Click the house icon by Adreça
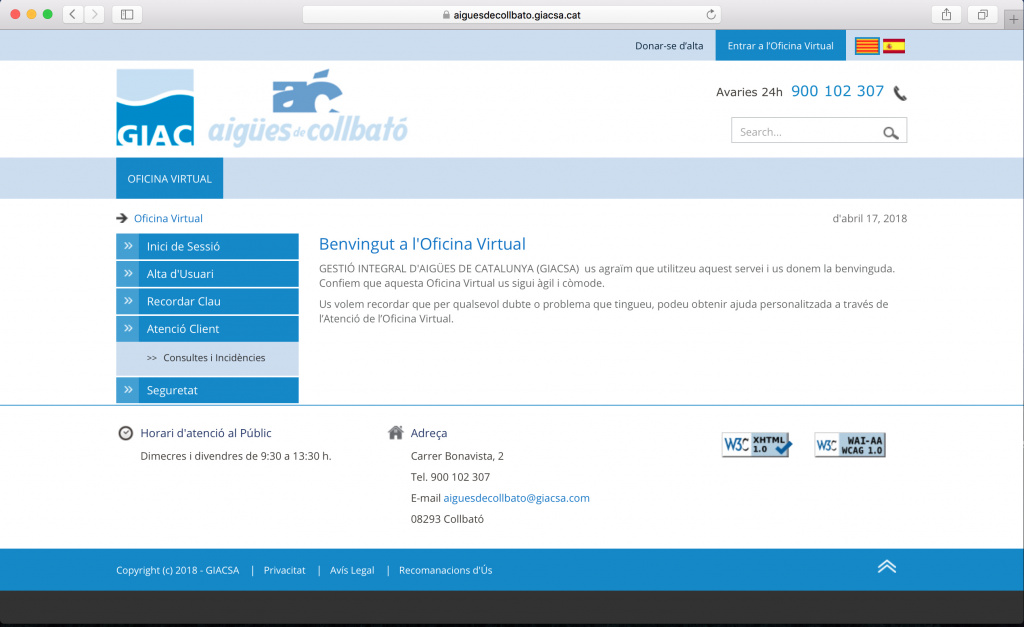1024x627 pixels. coord(395,432)
